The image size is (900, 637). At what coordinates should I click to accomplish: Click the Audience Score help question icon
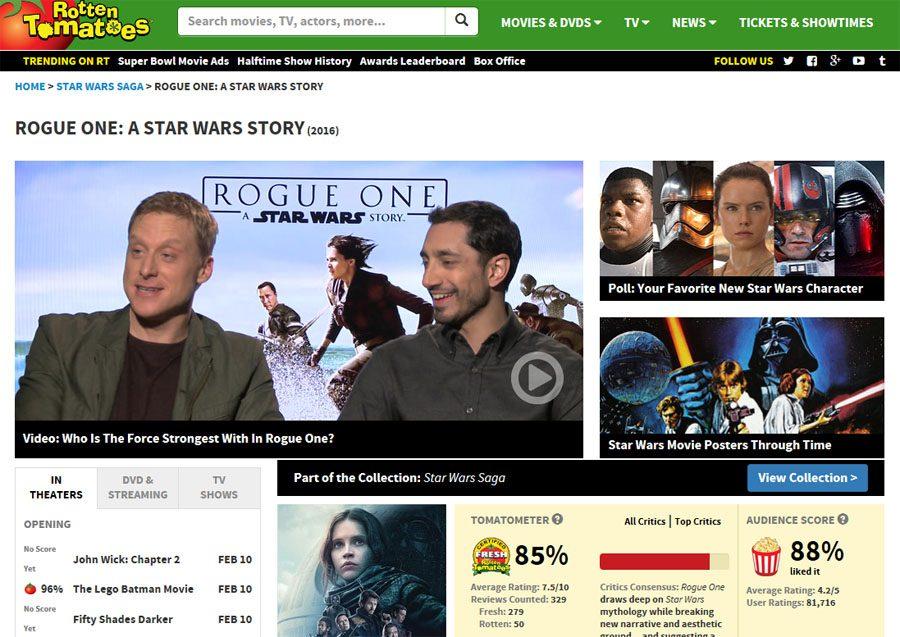point(843,519)
